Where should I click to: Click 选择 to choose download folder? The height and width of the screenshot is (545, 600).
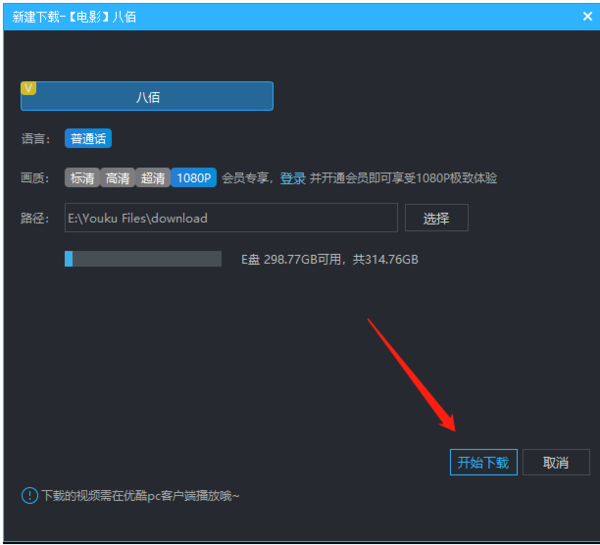tap(437, 218)
